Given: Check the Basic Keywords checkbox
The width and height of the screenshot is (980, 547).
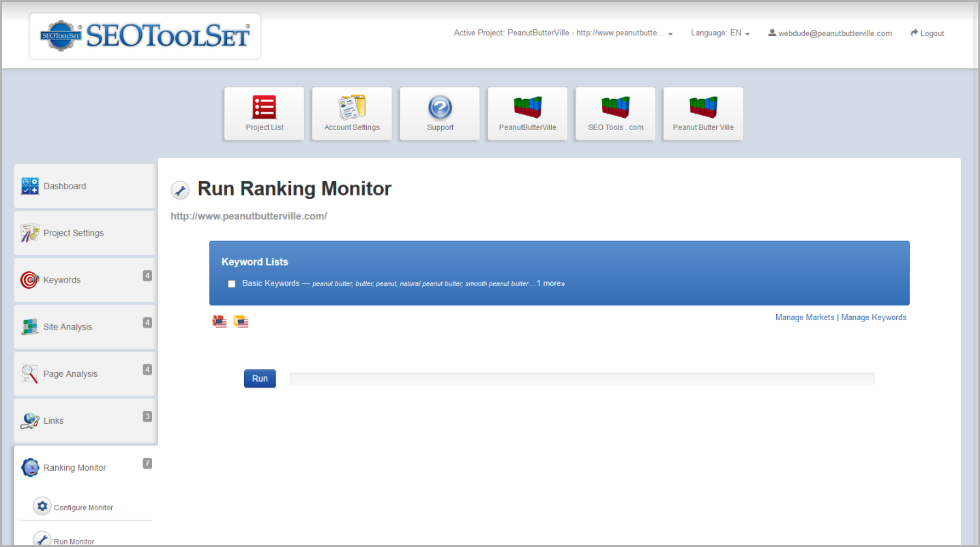Looking at the screenshot, I should (232, 284).
